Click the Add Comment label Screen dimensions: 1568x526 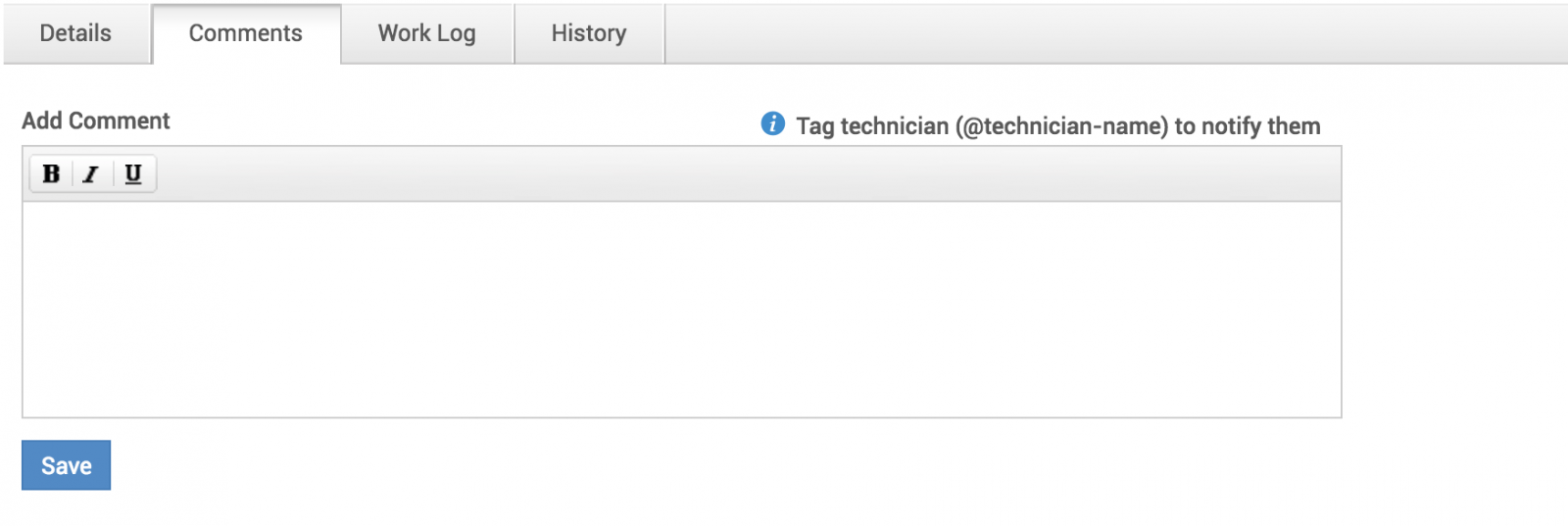tap(96, 120)
